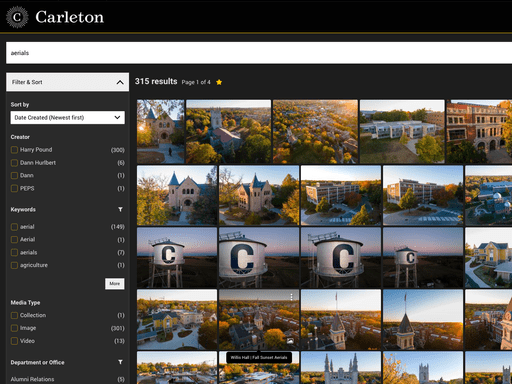Viewport: 512px width, 384px height.
Task: Click the search field containing aerials
Action: pos(259,53)
